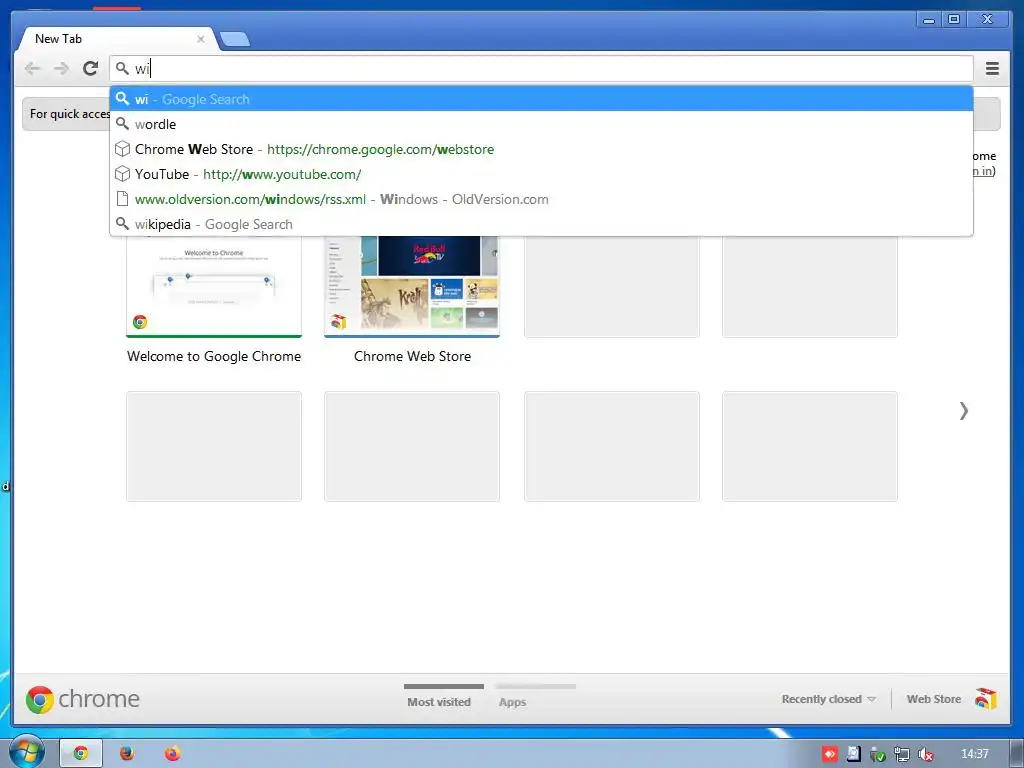Click the 'For quick access' bookmarks bar text
Screen dimensions: 1024x768
click(70, 114)
